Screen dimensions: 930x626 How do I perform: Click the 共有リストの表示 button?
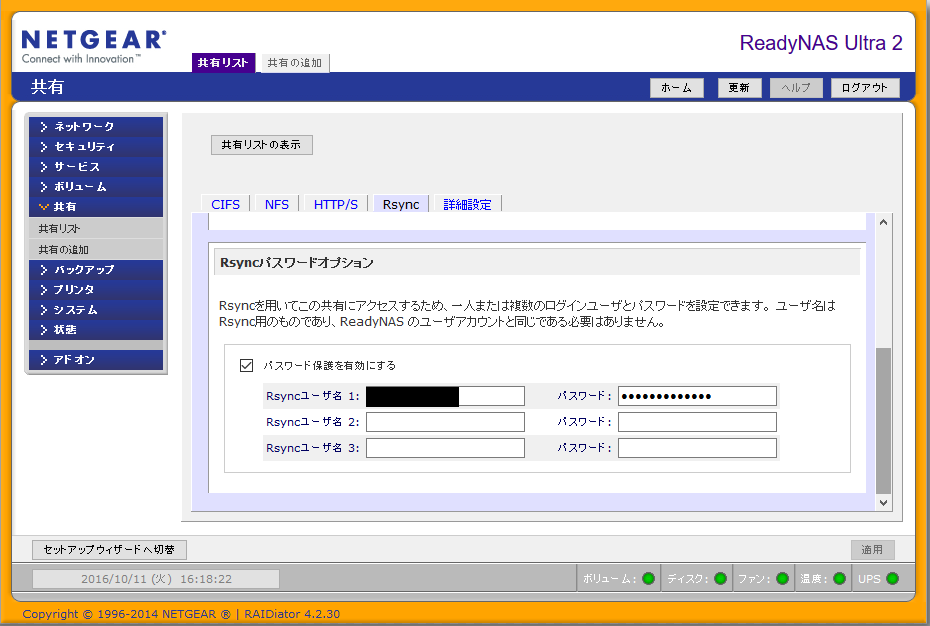point(262,145)
